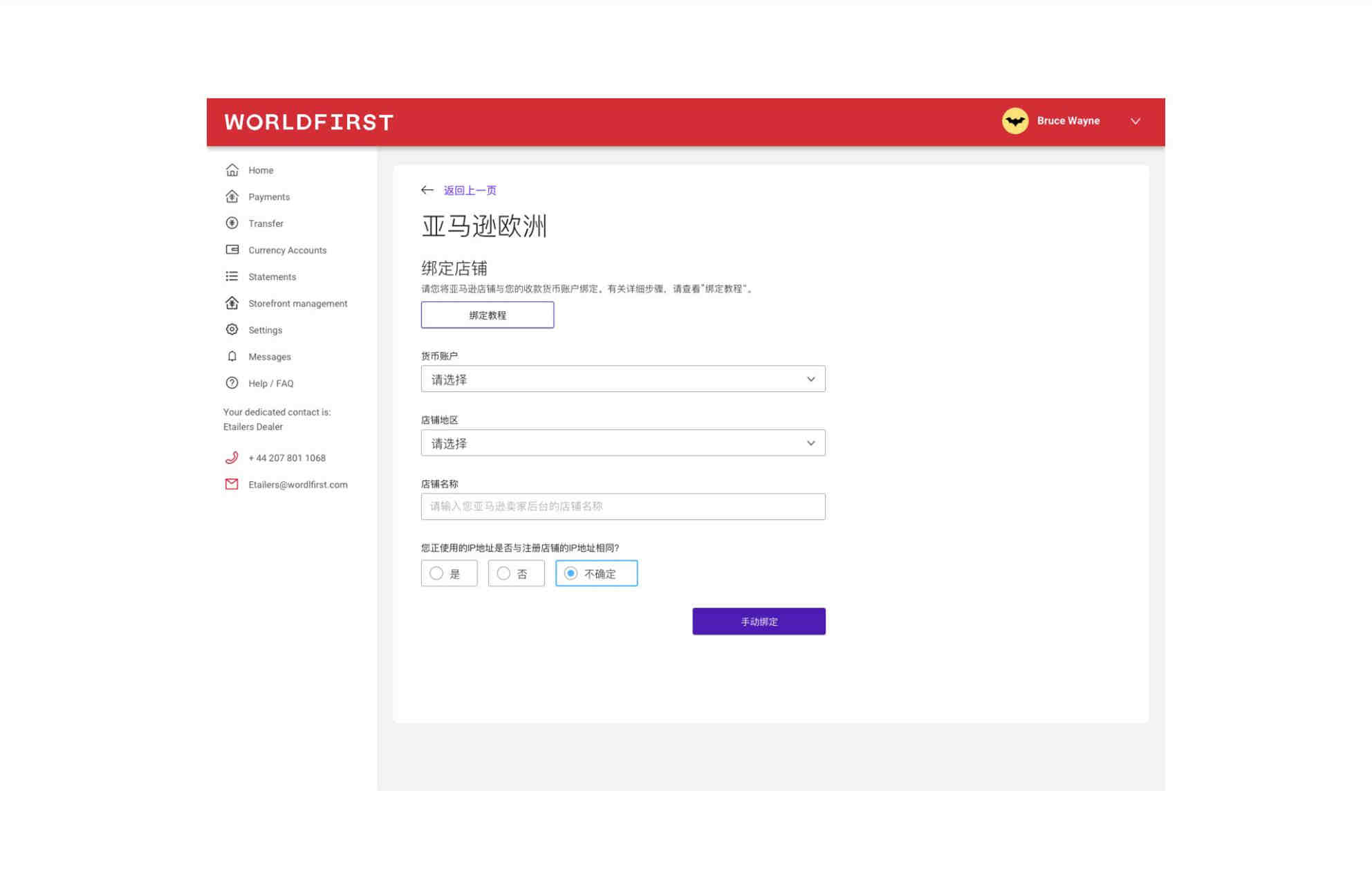Go to Payments in the sidebar

click(269, 197)
